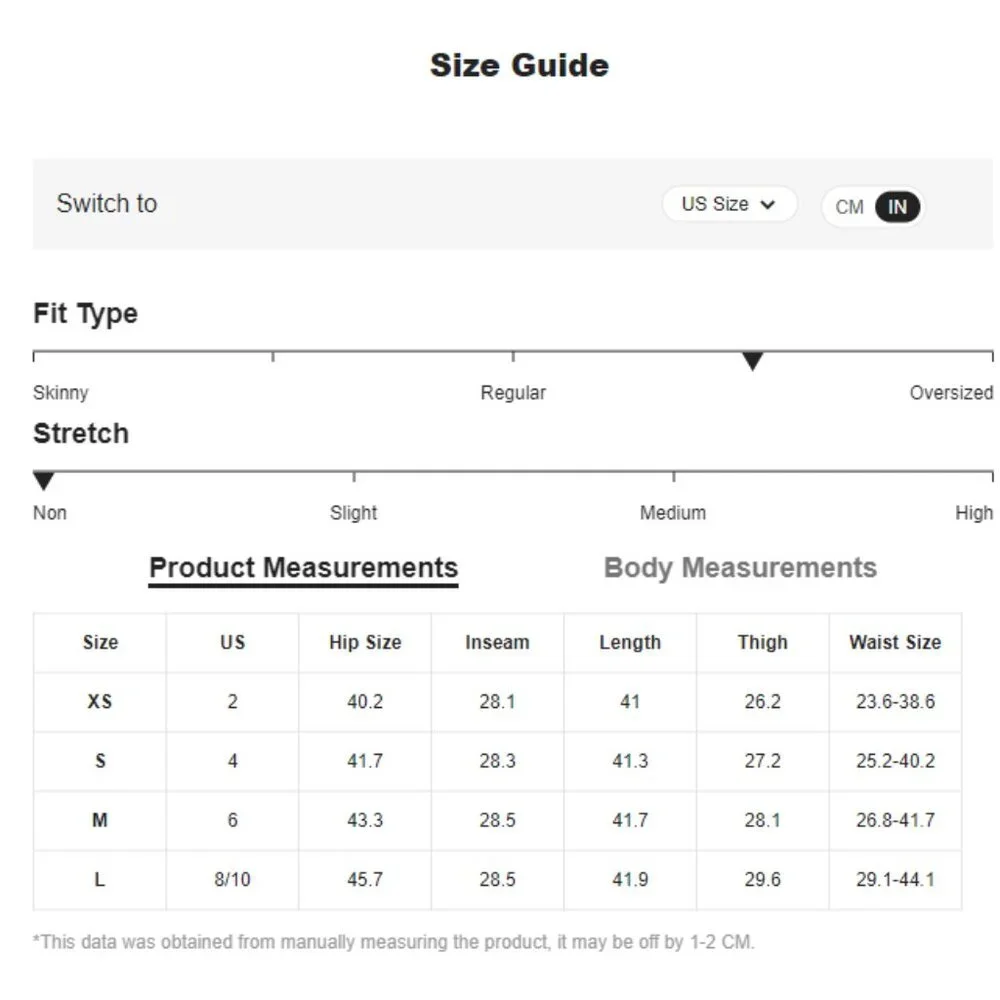Click the Waist Size column header
Viewport: 1000px width, 1000px height.
point(895,643)
